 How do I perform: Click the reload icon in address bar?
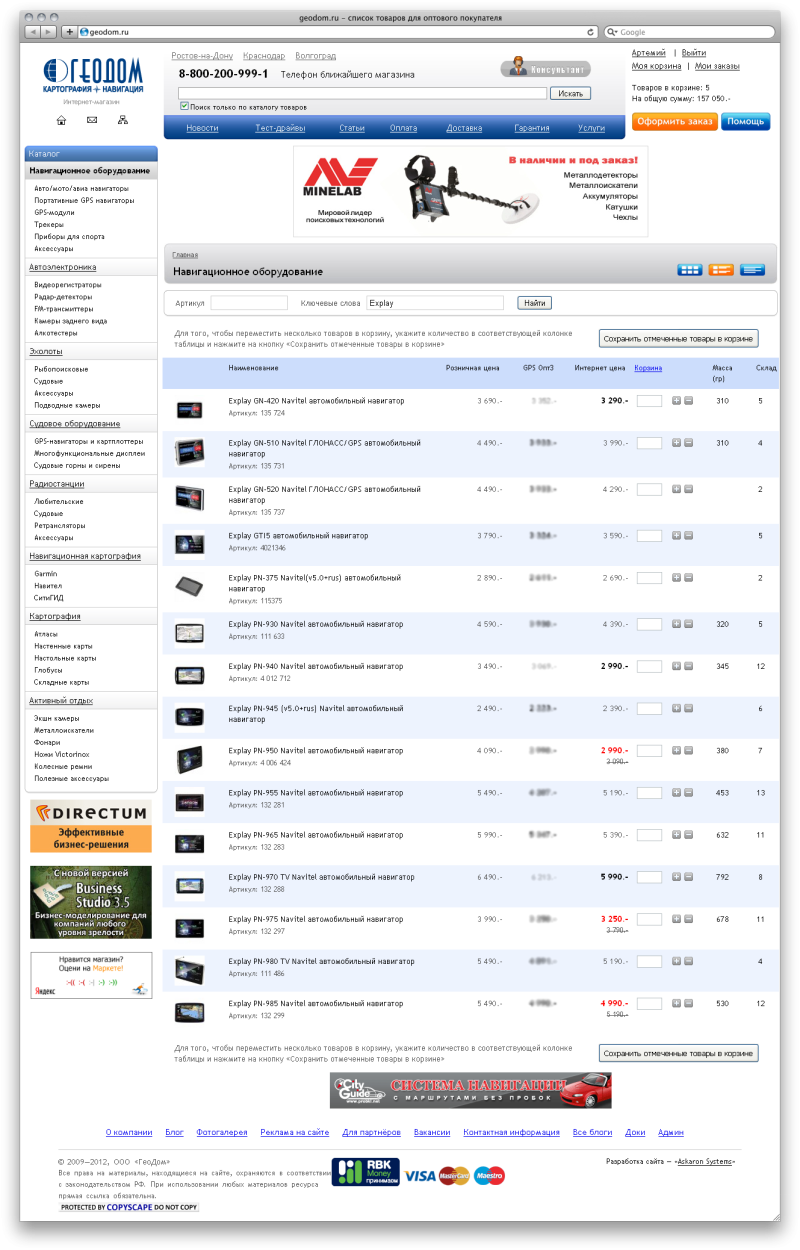coord(591,32)
